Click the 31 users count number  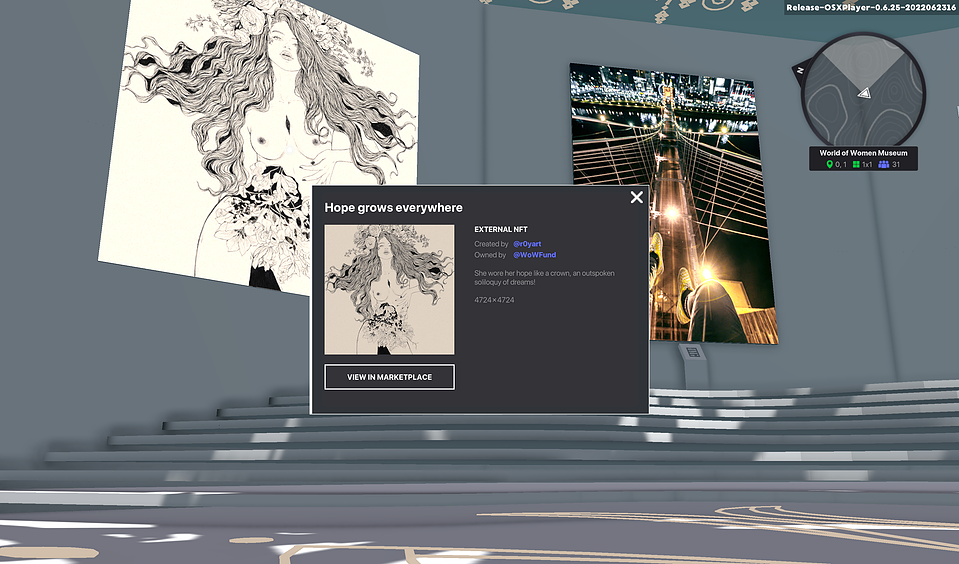click(x=896, y=165)
